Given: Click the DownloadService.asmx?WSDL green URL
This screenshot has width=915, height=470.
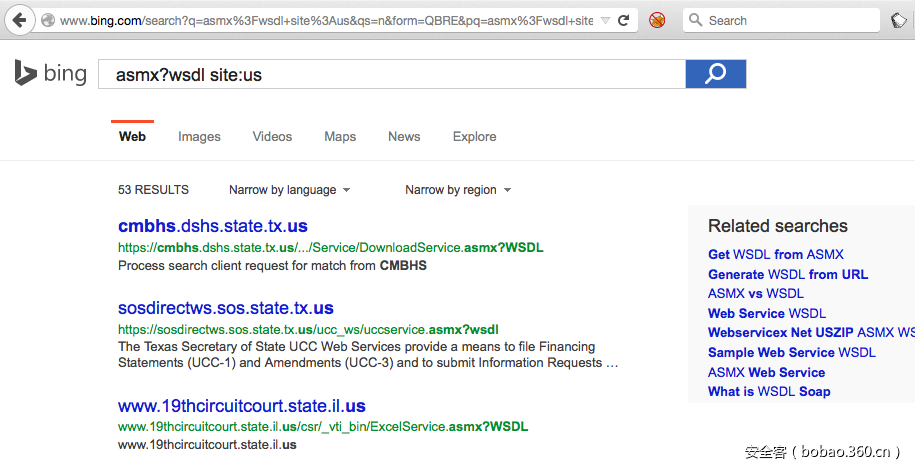Looking at the screenshot, I should pos(330,248).
